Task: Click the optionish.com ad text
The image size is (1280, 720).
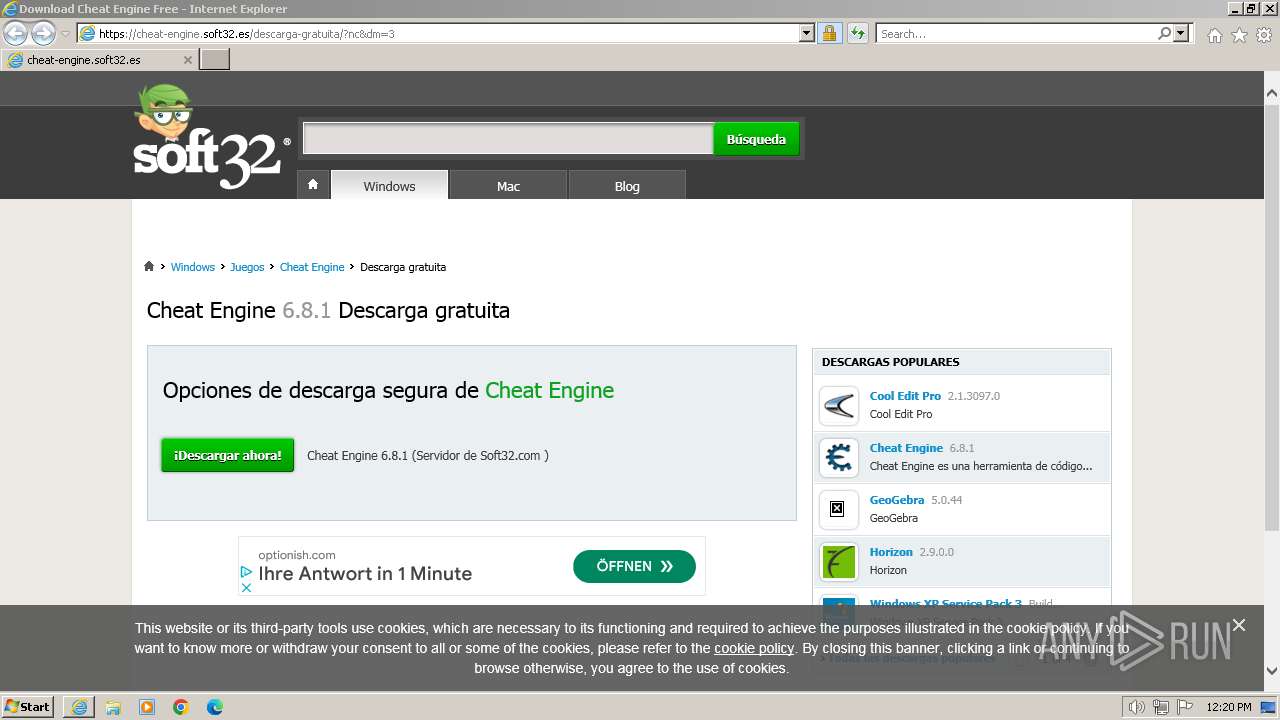Action: pyautogui.click(x=297, y=555)
